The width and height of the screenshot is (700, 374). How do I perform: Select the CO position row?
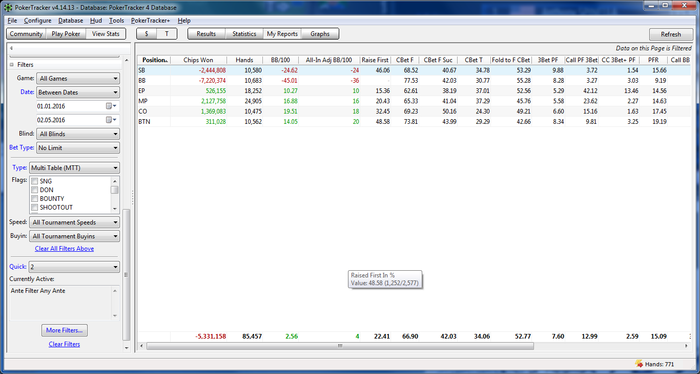coord(414,111)
